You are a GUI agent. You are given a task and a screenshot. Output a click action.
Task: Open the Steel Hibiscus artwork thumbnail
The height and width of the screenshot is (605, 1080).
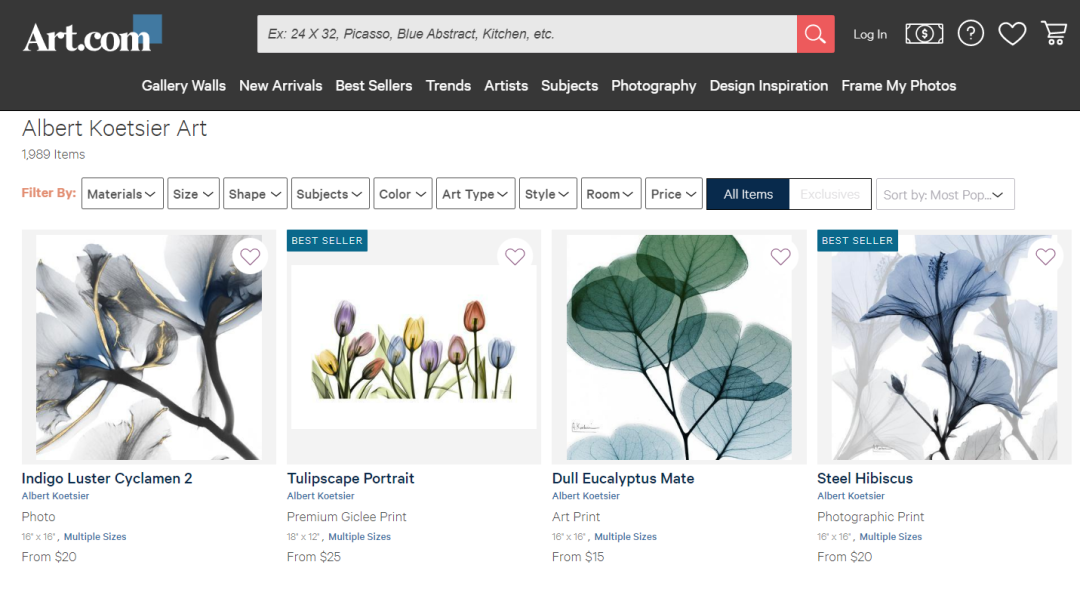(x=944, y=347)
